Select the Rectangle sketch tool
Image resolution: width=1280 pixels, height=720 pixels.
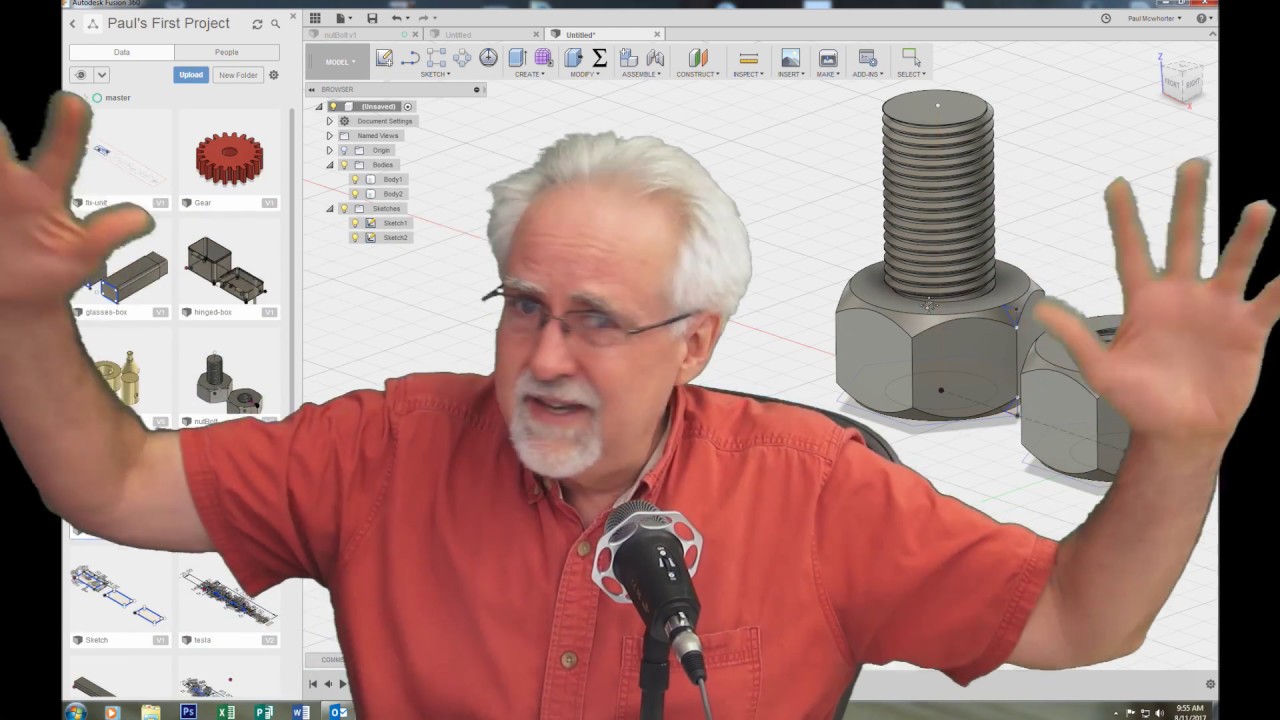pyautogui.click(x=436, y=58)
